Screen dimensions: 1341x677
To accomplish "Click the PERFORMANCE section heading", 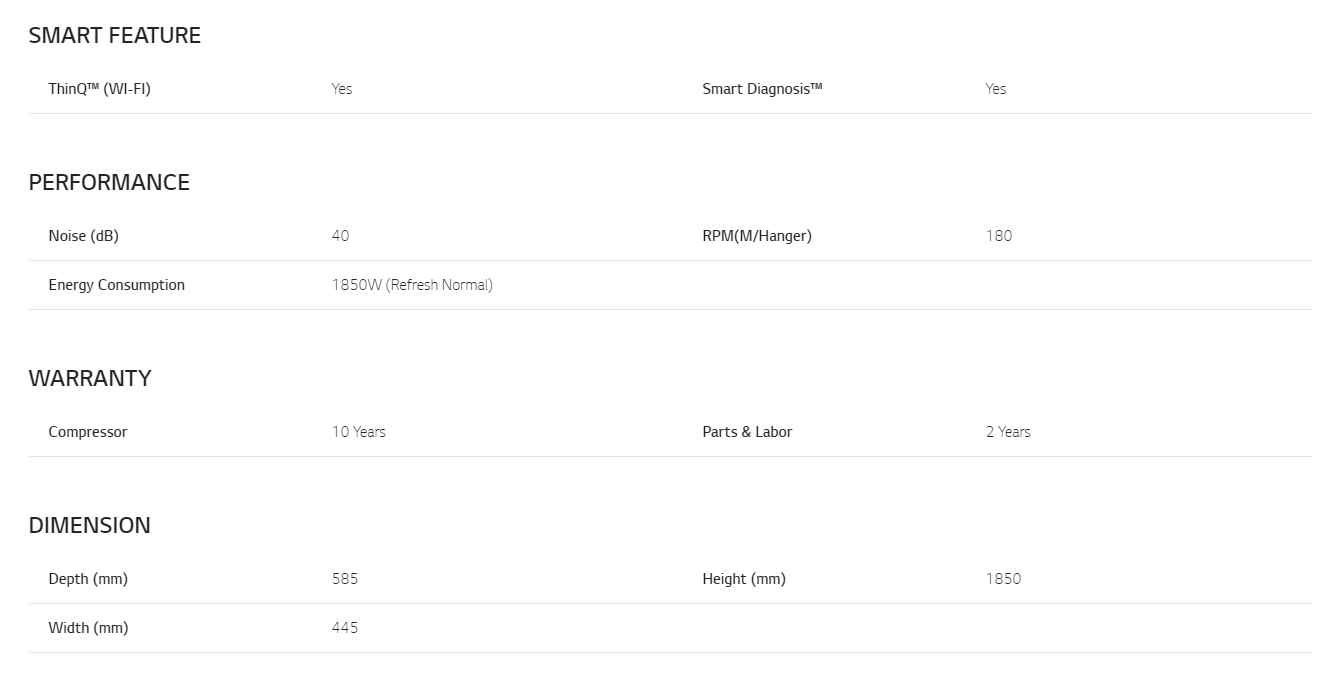I will point(109,183).
